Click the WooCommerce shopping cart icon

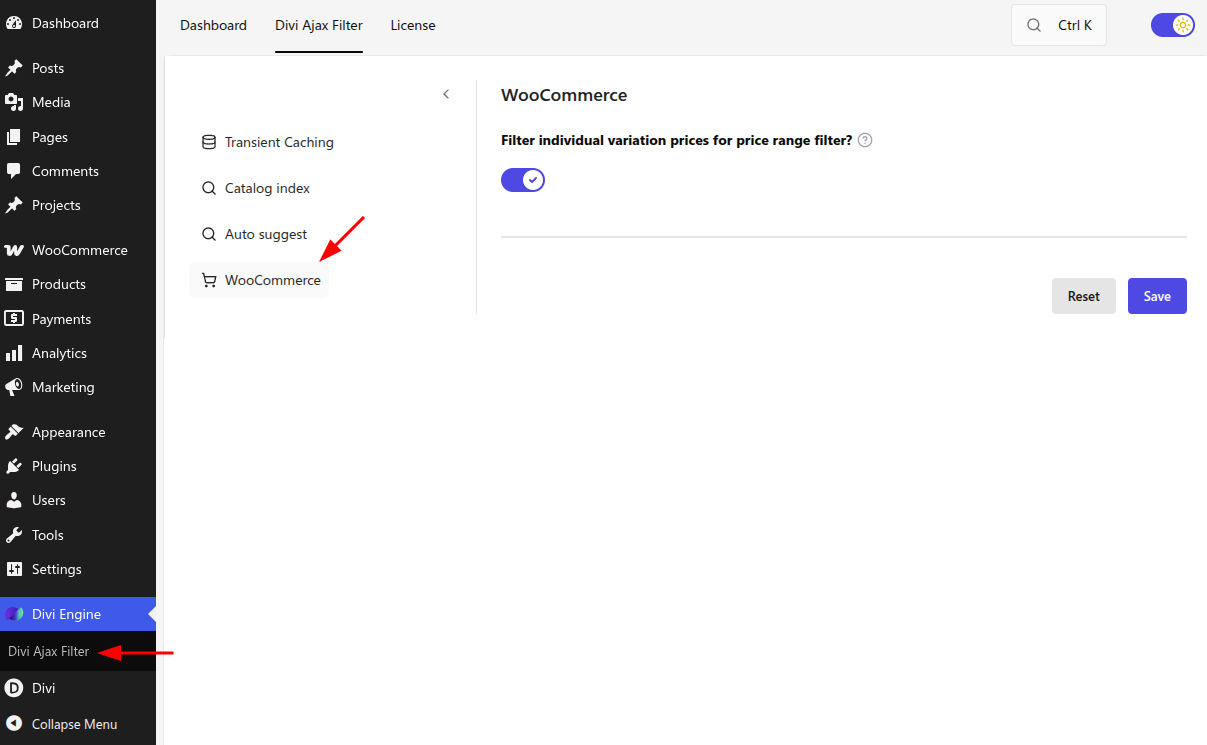click(x=209, y=280)
